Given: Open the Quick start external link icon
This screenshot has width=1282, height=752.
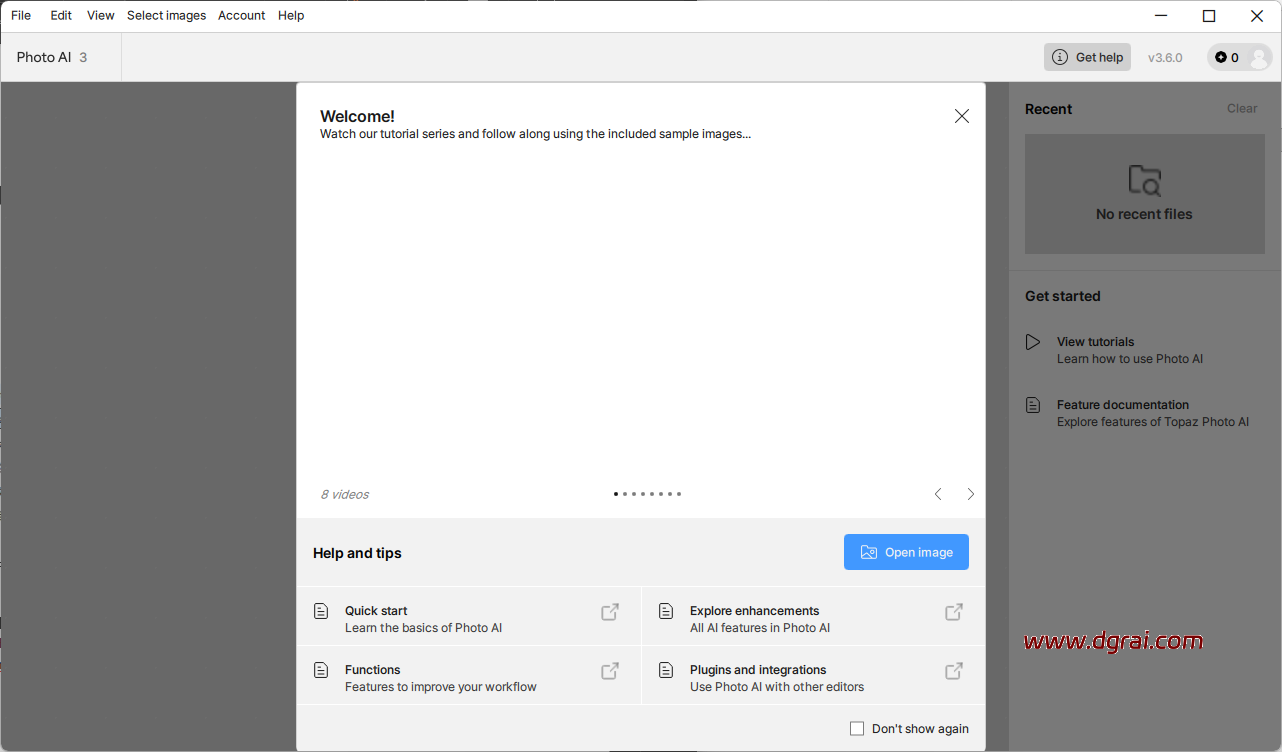Looking at the screenshot, I should (610, 612).
